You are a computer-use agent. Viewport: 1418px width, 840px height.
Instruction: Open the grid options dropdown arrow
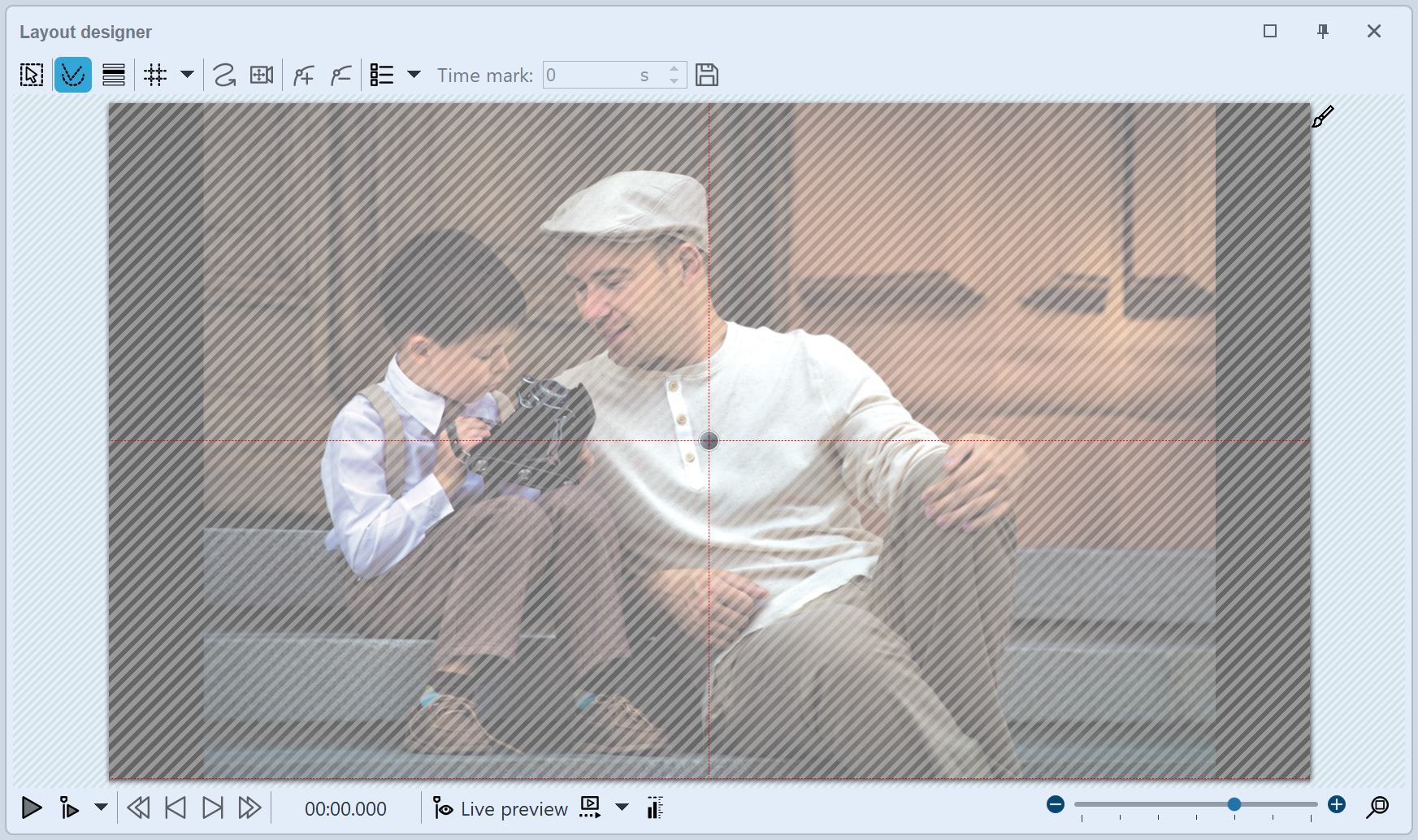tap(187, 75)
